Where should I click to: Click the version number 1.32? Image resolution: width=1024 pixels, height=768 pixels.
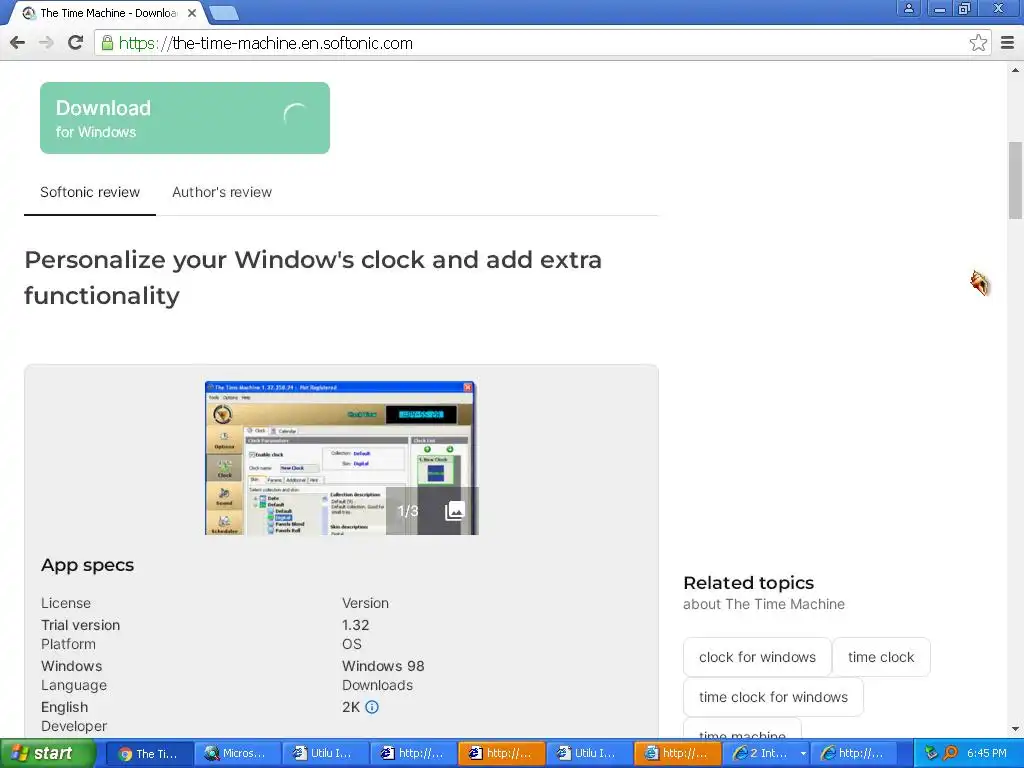(x=355, y=625)
